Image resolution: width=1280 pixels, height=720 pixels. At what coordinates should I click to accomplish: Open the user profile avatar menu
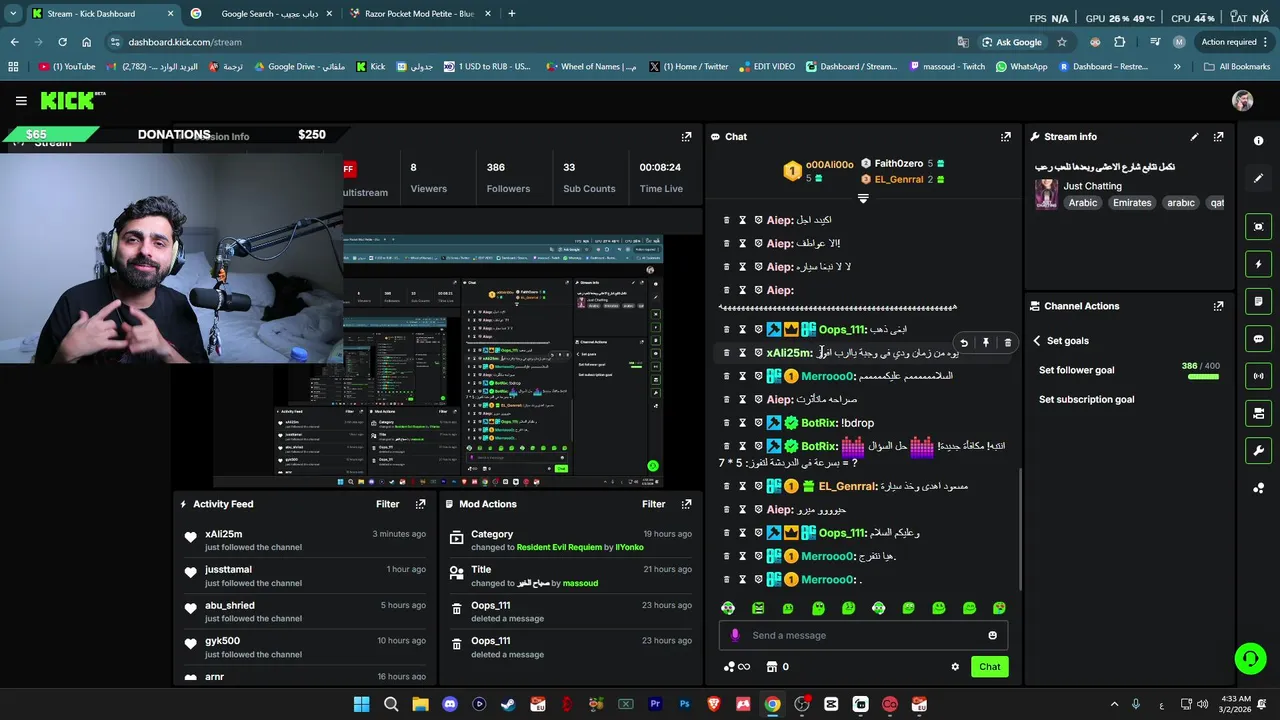point(1243,101)
